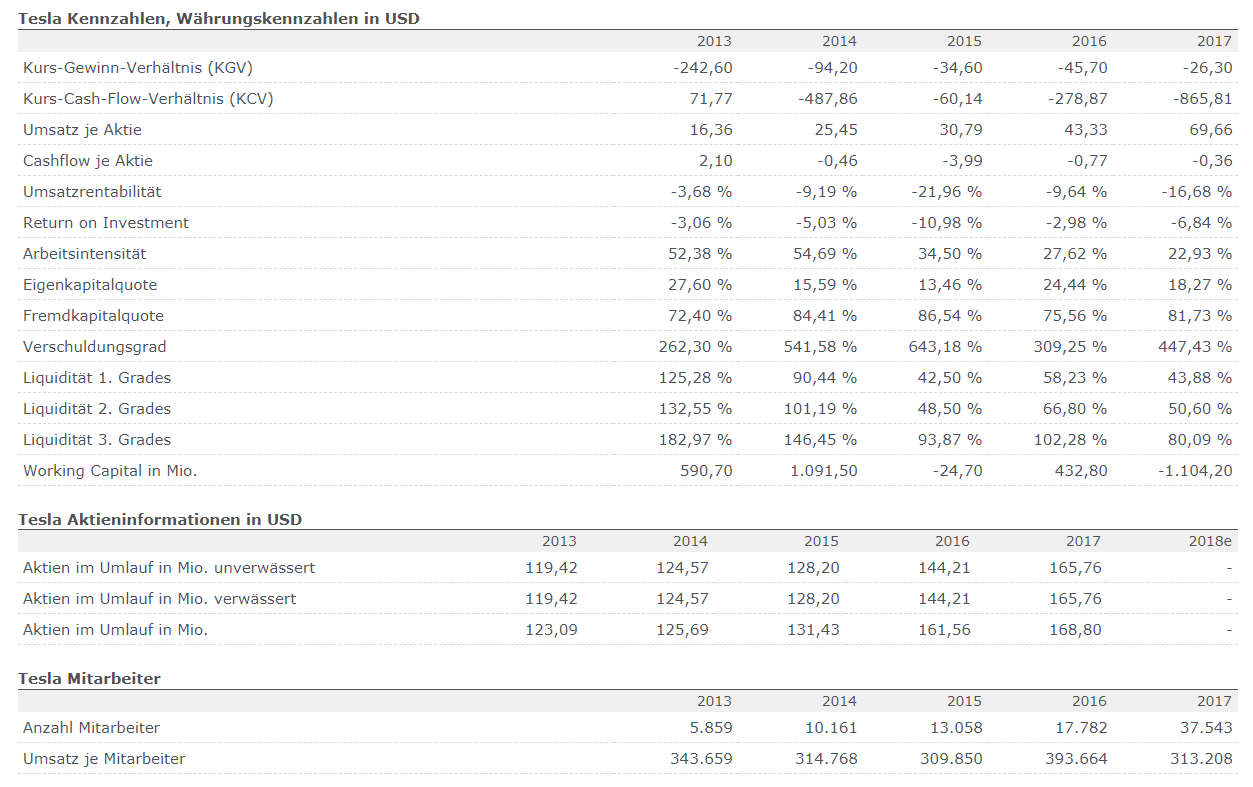Click the Eigenkapitalquote row label
The width and height of the screenshot is (1253, 787).
(90, 285)
